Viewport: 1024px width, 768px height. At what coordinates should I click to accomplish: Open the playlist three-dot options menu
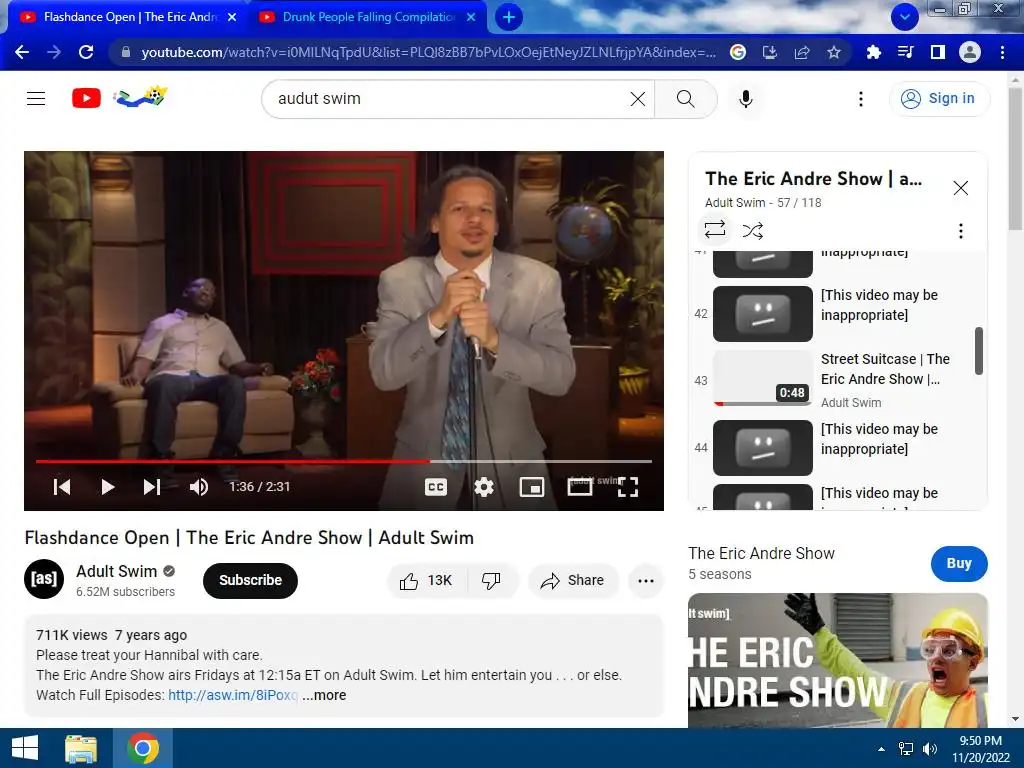[x=961, y=231]
